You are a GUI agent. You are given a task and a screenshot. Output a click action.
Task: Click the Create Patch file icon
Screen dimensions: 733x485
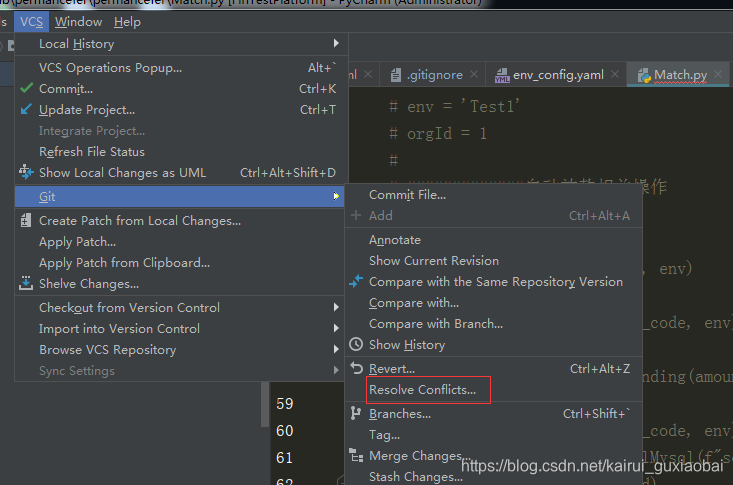coord(26,220)
